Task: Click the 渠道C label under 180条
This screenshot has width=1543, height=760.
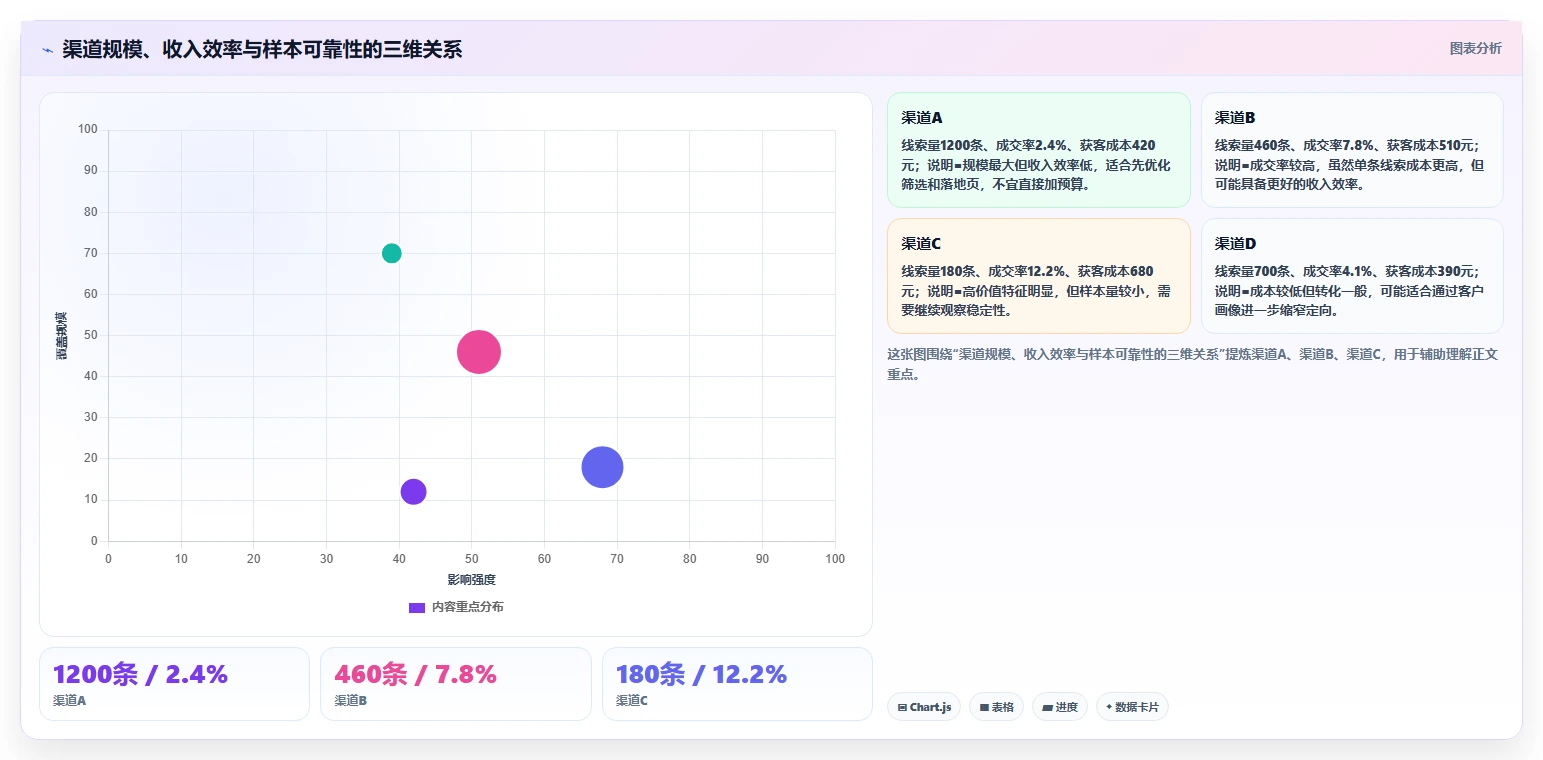Action: tap(632, 701)
